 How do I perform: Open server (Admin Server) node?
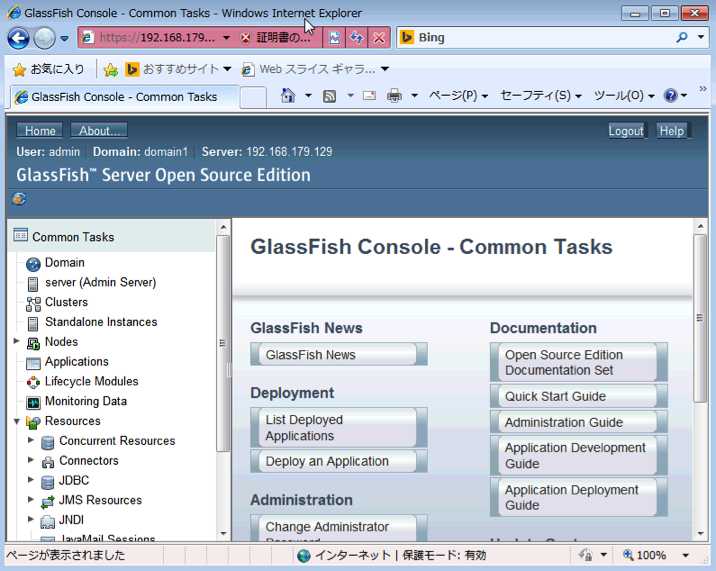point(100,282)
